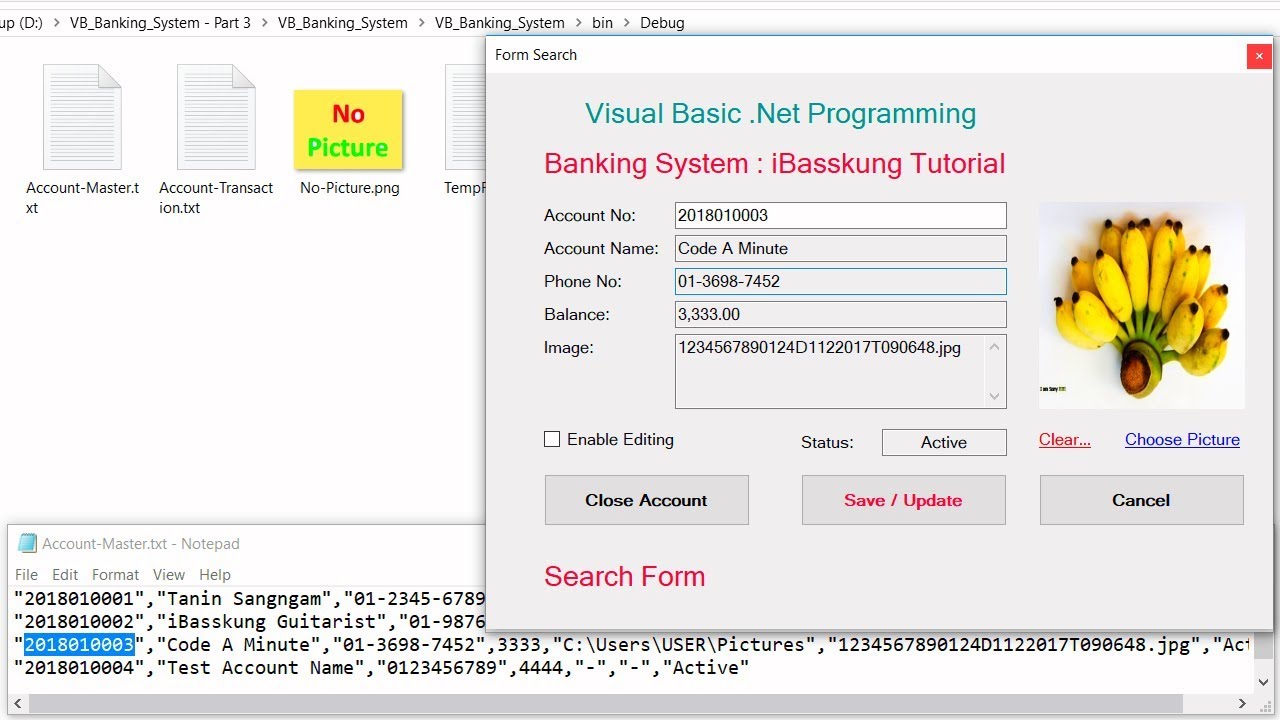
Task: Open the View menu in Notepad
Action: click(169, 574)
